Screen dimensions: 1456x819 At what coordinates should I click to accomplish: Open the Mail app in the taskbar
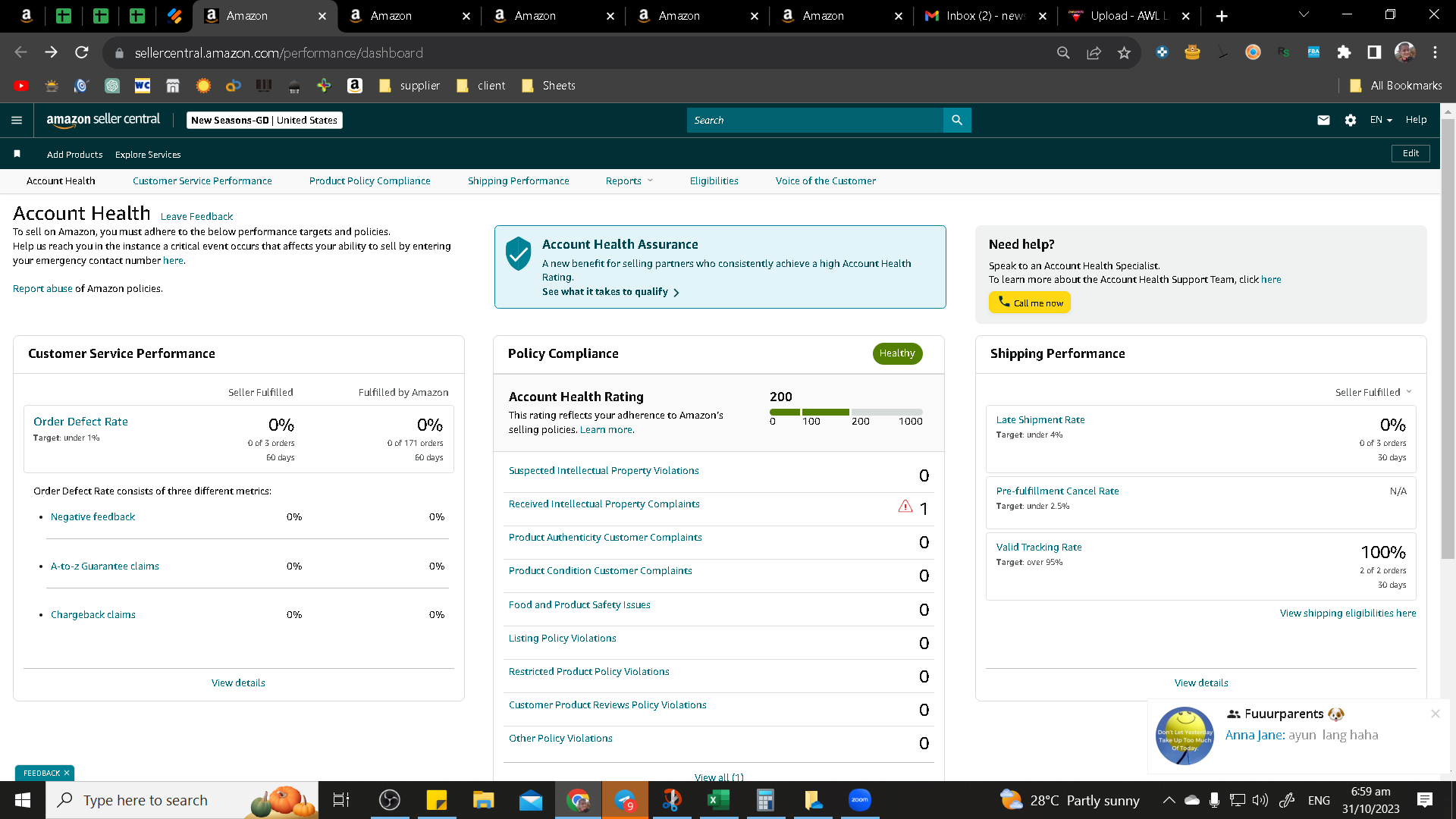[531, 800]
